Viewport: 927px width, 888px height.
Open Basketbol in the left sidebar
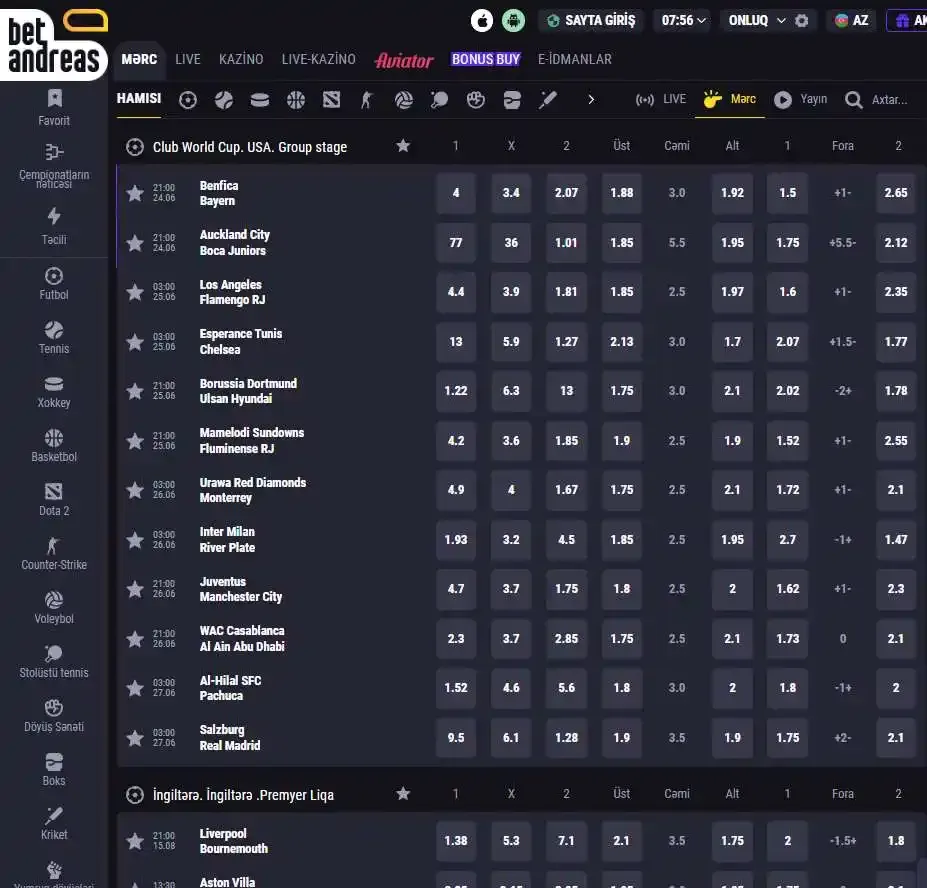(54, 446)
